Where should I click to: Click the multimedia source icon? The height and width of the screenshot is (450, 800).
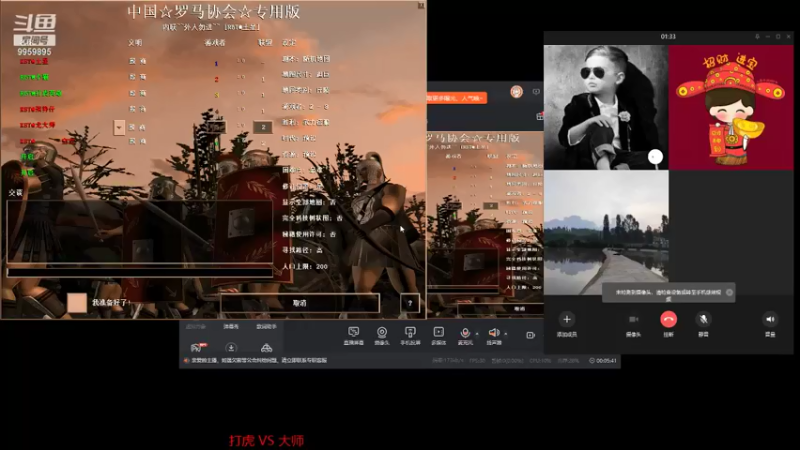click(x=438, y=332)
